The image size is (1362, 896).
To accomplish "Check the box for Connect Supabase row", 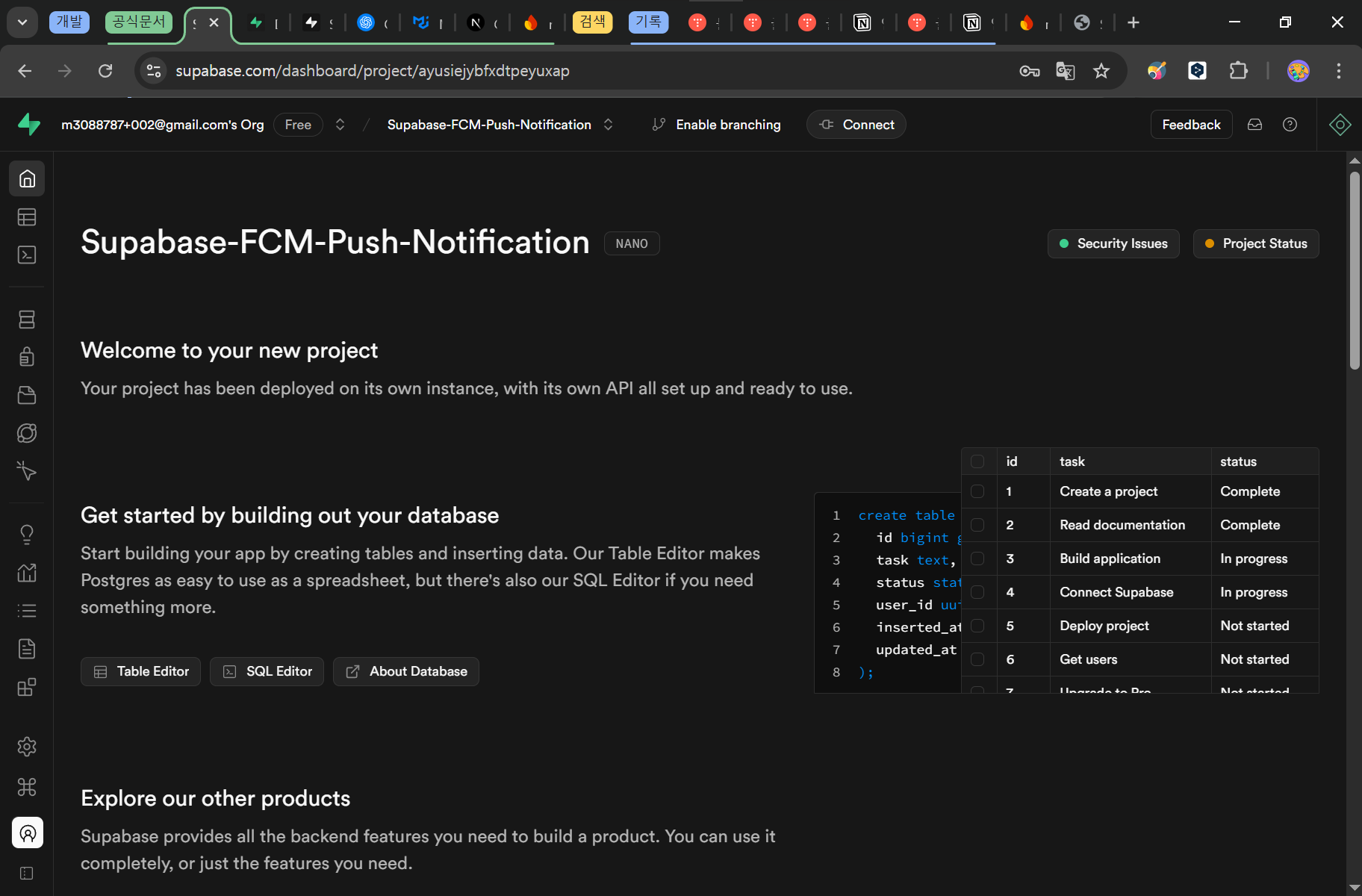I will click(x=977, y=592).
